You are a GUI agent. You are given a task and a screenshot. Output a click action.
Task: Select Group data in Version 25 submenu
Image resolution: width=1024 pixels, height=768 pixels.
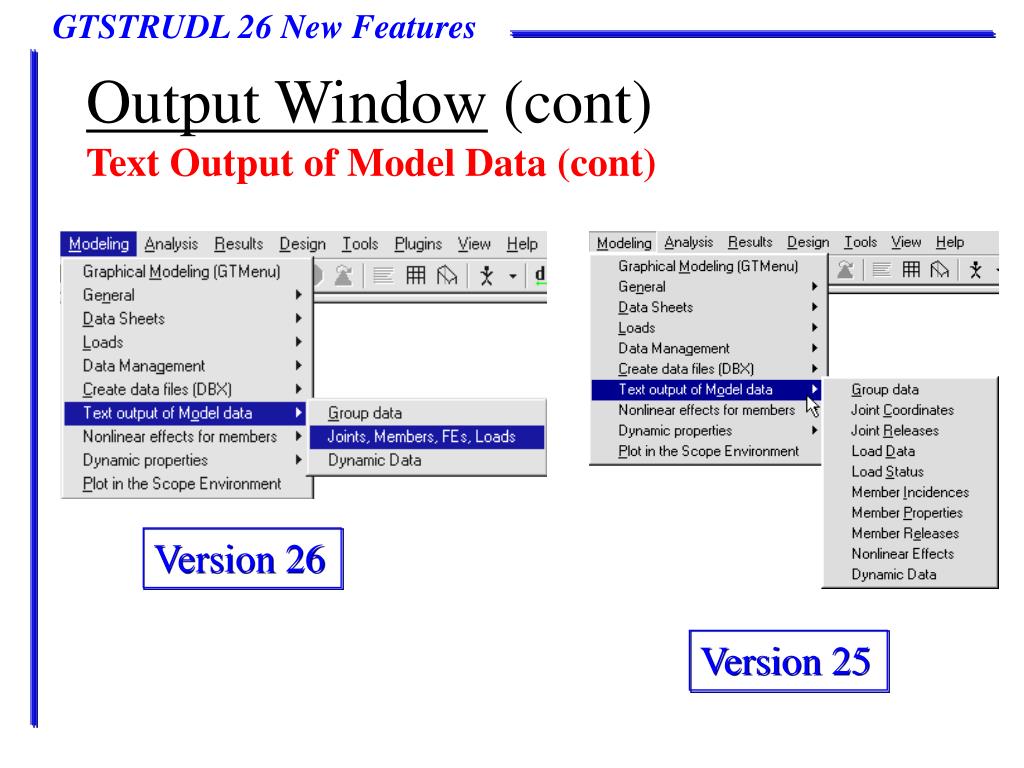(x=910, y=389)
